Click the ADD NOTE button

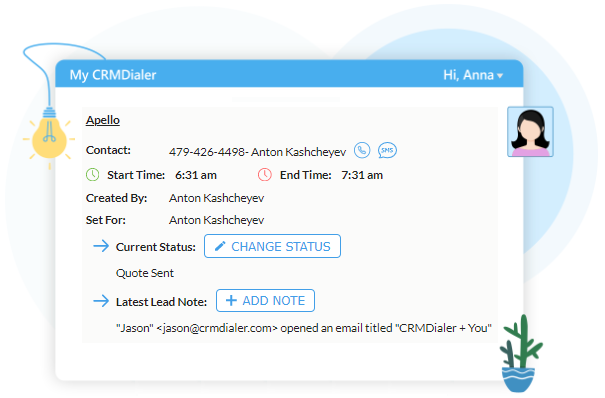(x=265, y=300)
